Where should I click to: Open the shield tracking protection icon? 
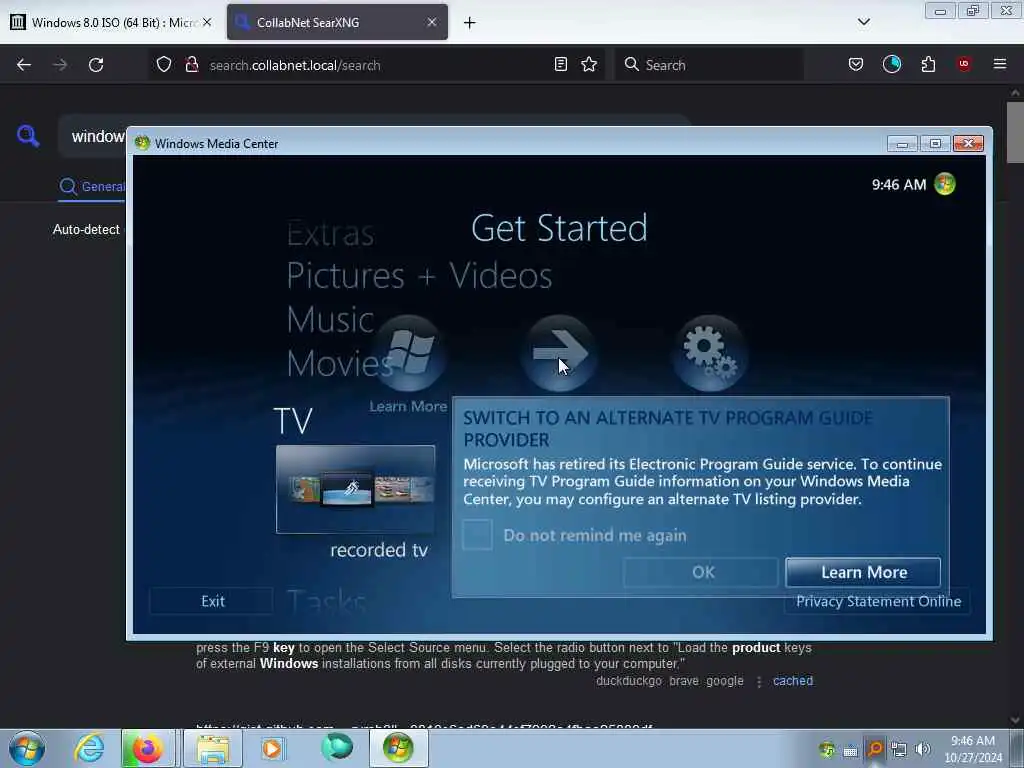[164, 65]
